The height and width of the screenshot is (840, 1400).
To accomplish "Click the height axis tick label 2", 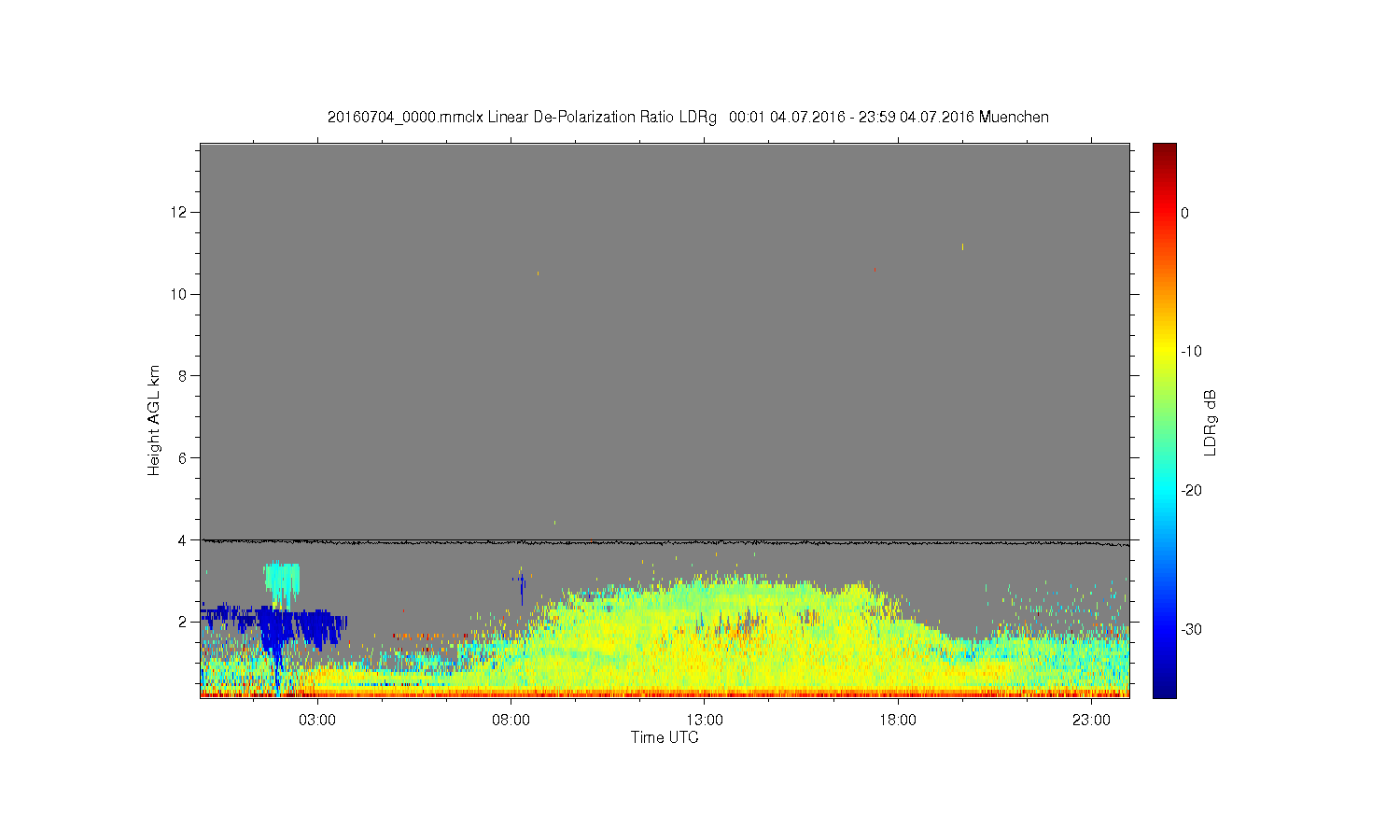I will click(x=184, y=622).
